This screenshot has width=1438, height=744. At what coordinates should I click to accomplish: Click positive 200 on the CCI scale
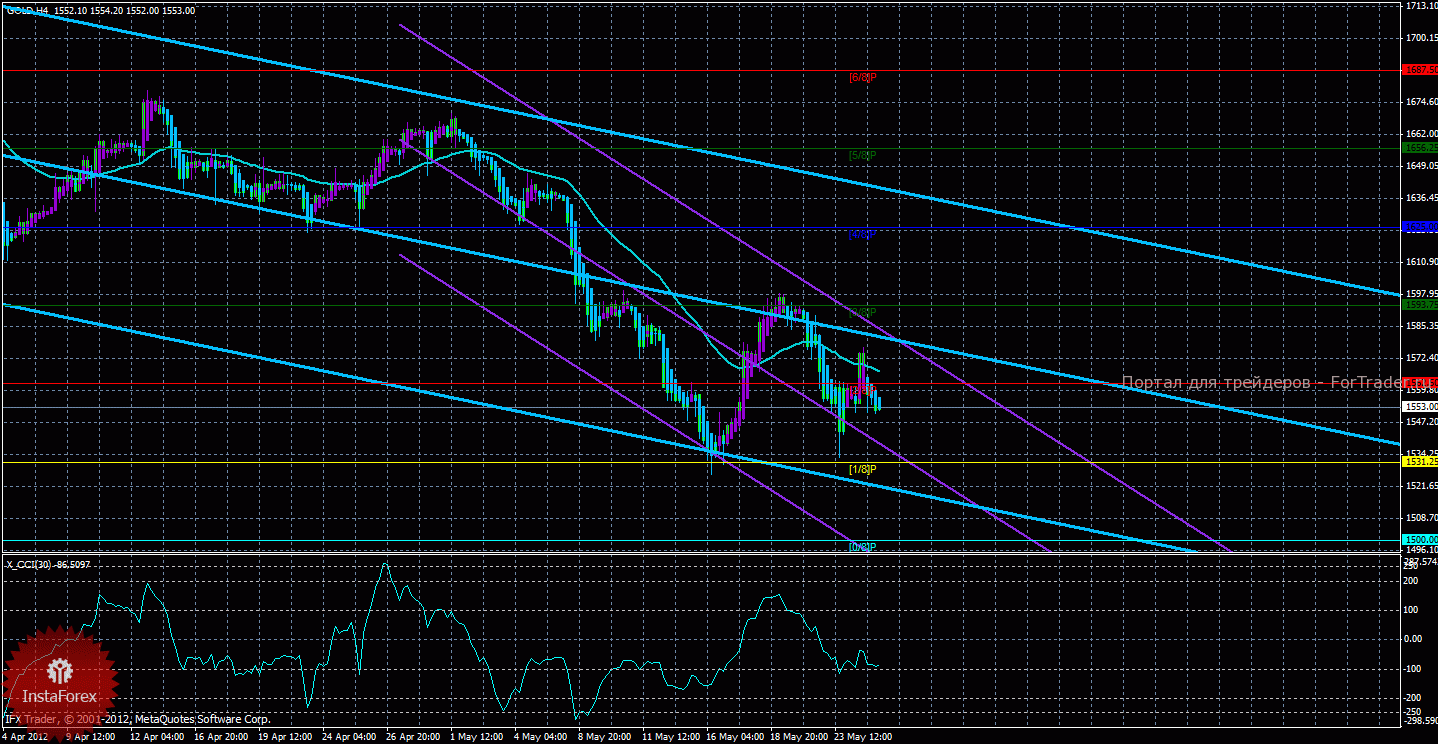(x=1411, y=580)
